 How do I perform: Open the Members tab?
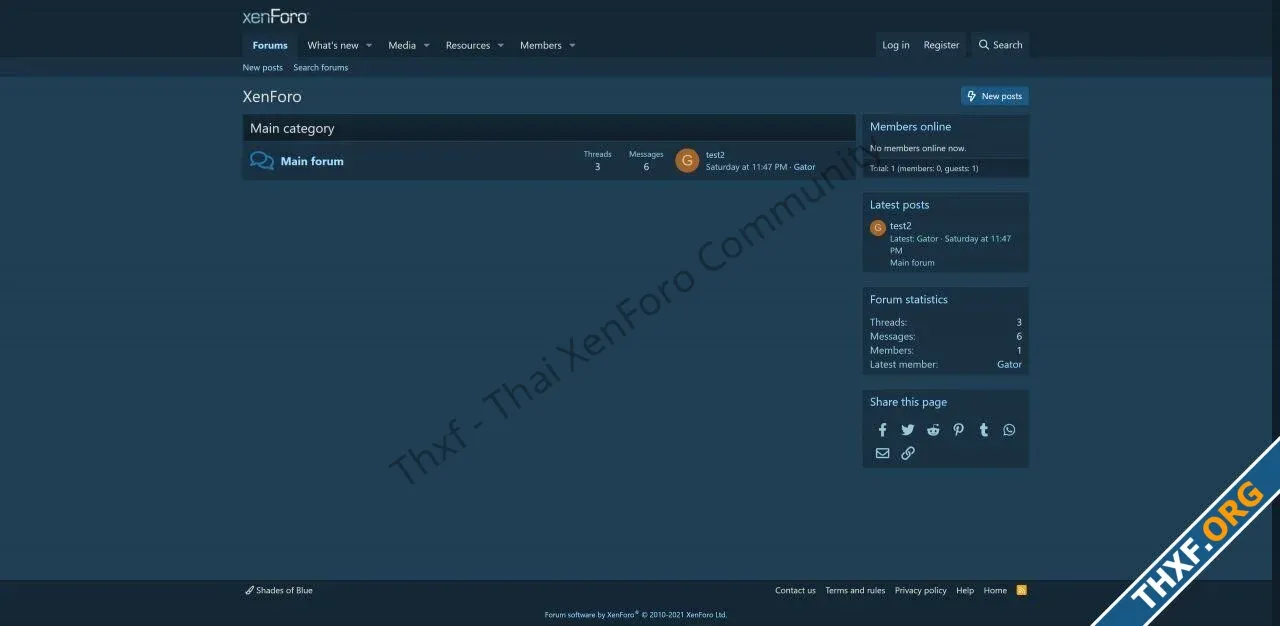(541, 45)
